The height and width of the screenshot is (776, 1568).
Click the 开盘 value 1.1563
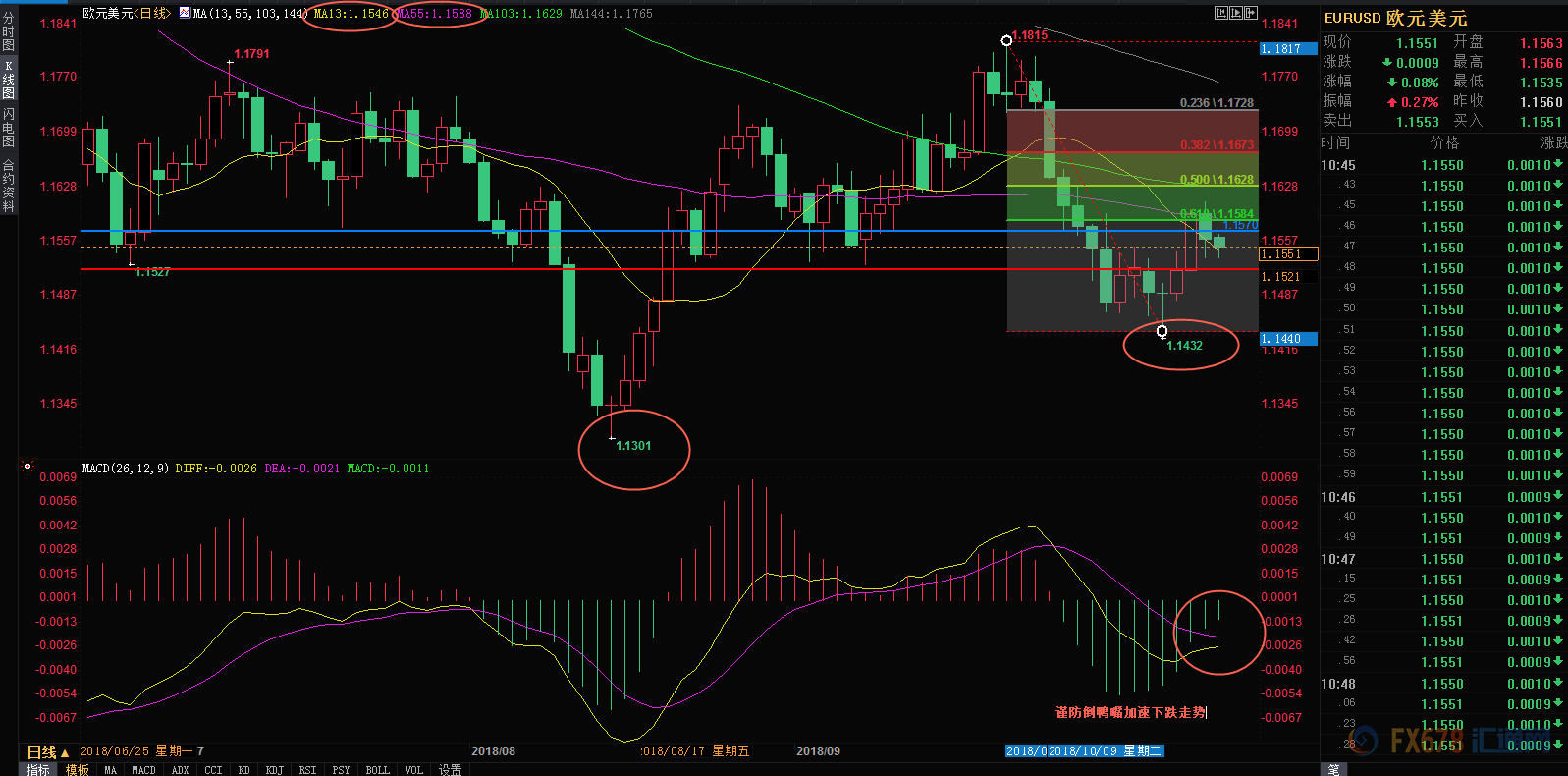[x=1541, y=43]
